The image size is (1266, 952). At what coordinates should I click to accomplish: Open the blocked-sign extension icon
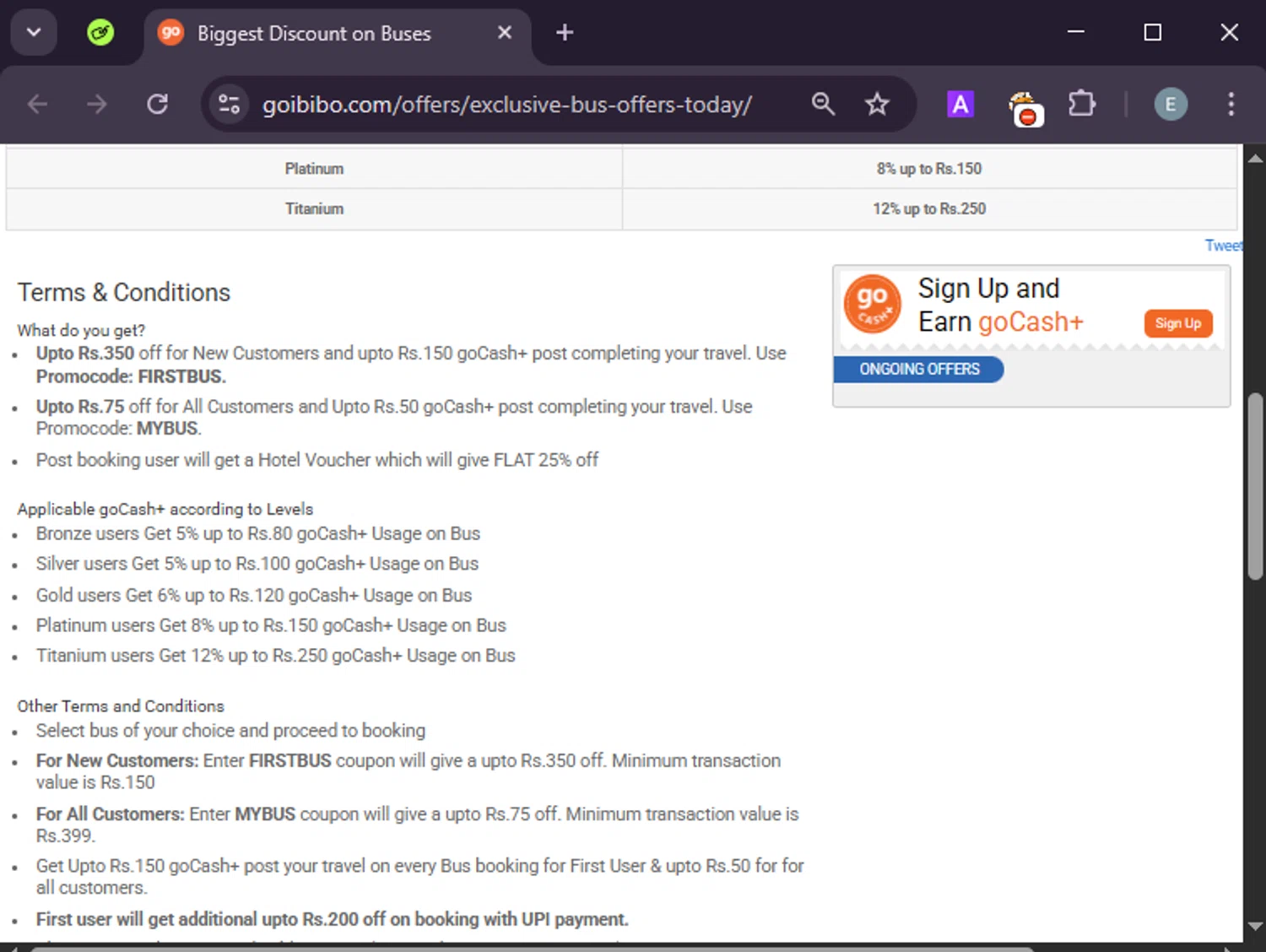[x=1025, y=108]
